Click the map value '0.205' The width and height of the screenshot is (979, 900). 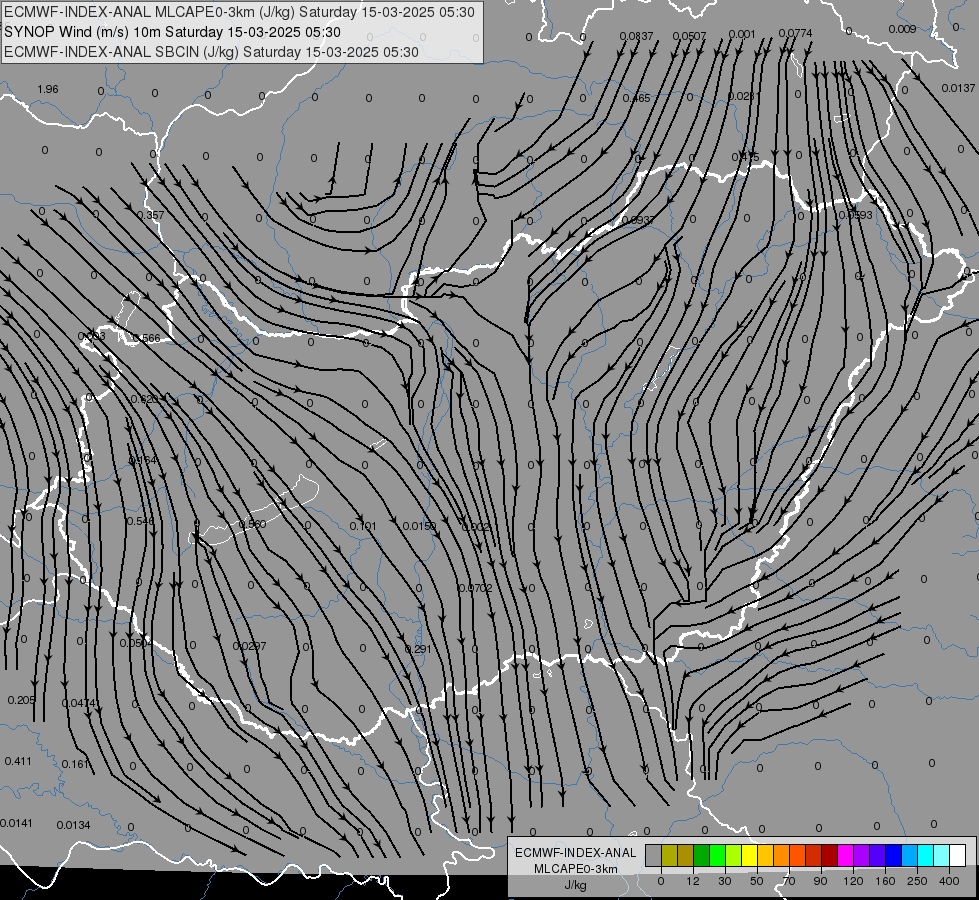[x=21, y=700]
